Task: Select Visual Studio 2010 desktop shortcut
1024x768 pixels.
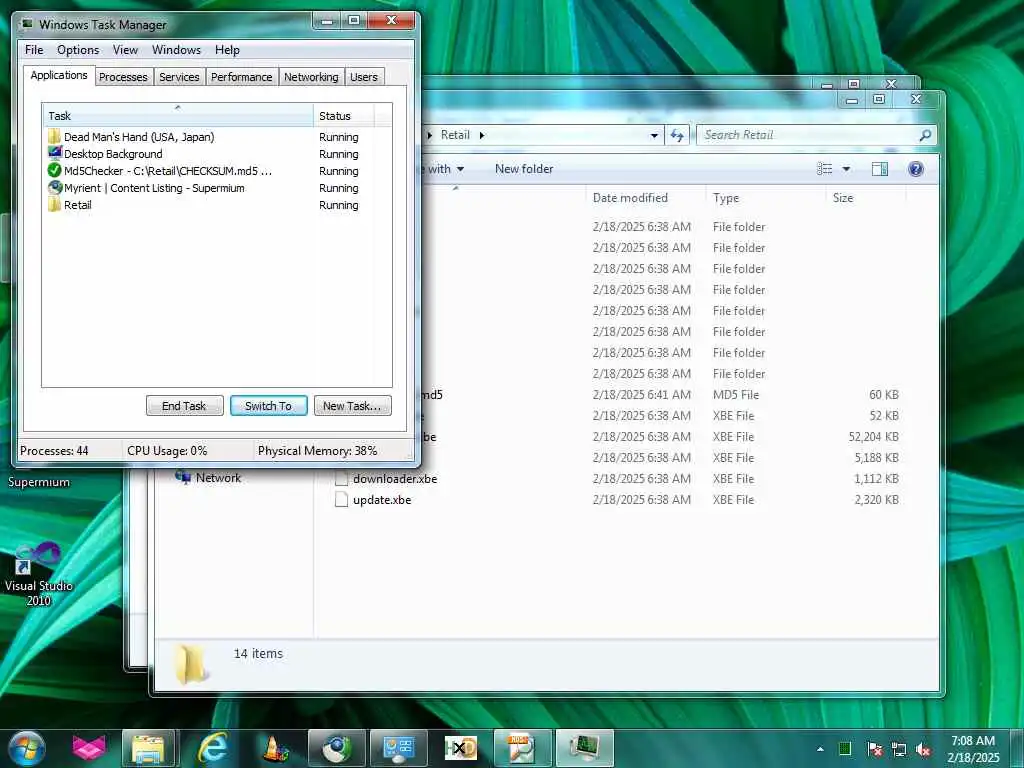Action: (38, 575)
